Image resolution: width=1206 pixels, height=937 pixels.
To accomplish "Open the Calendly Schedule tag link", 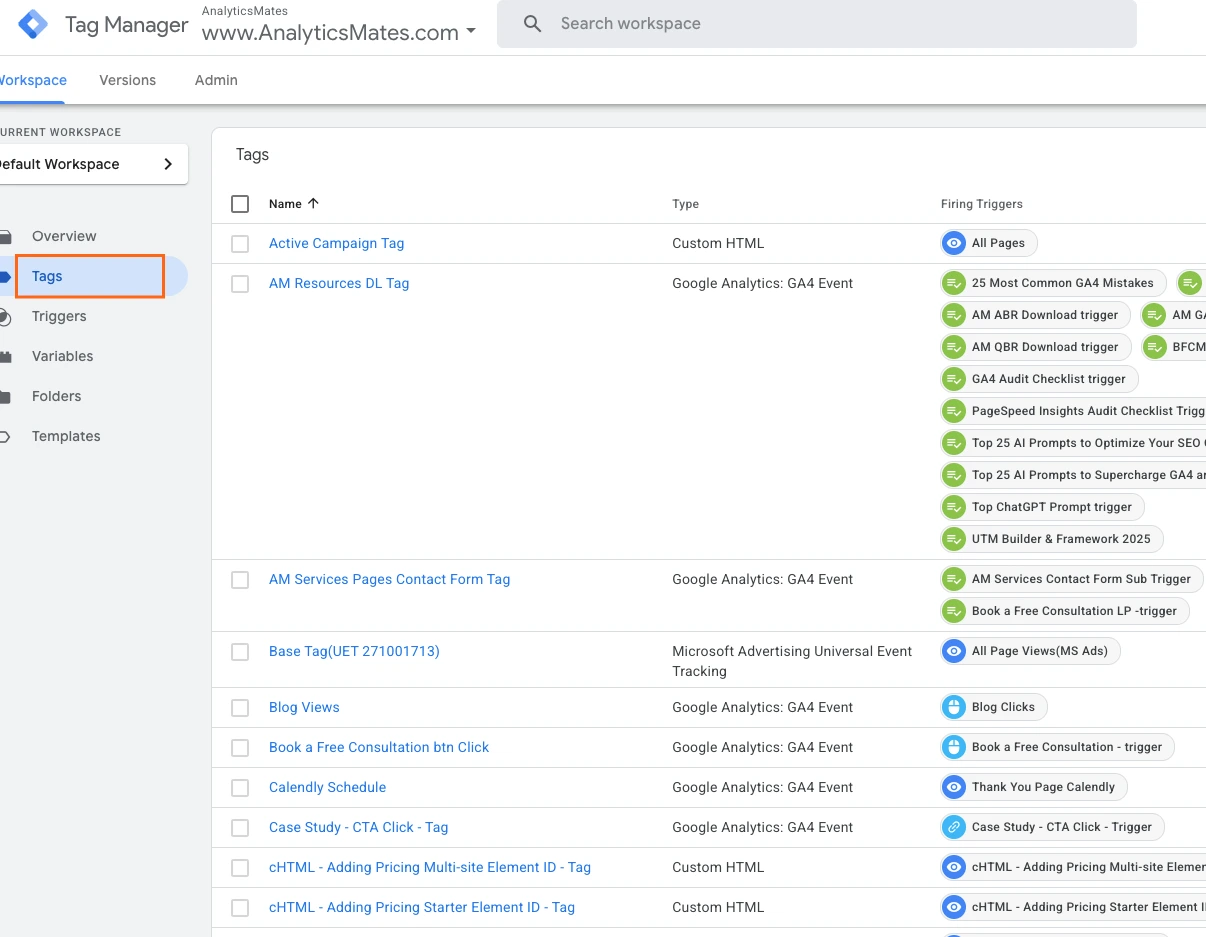I will (x=327, y=787).
